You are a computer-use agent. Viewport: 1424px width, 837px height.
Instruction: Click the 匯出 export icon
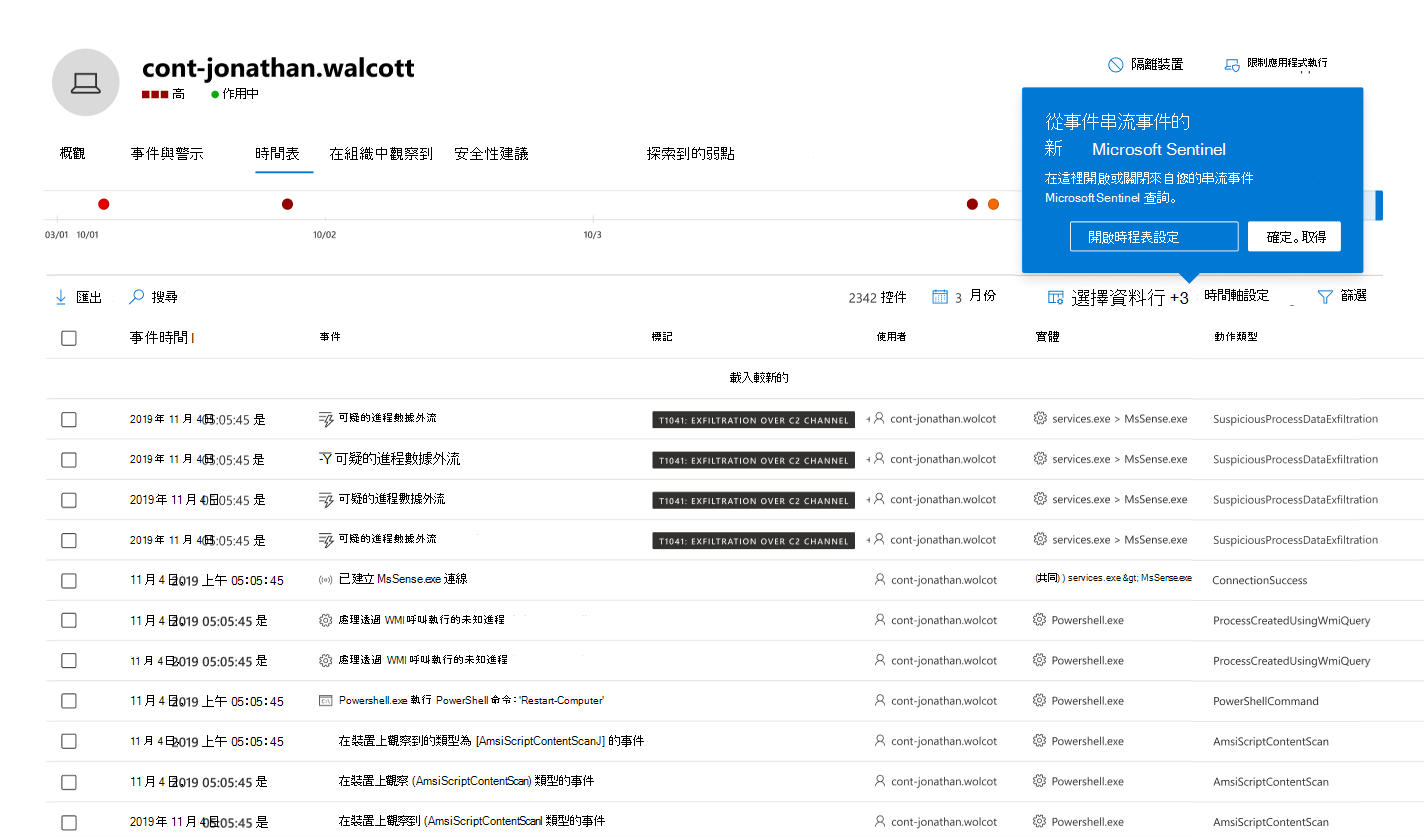click(62, 296)
